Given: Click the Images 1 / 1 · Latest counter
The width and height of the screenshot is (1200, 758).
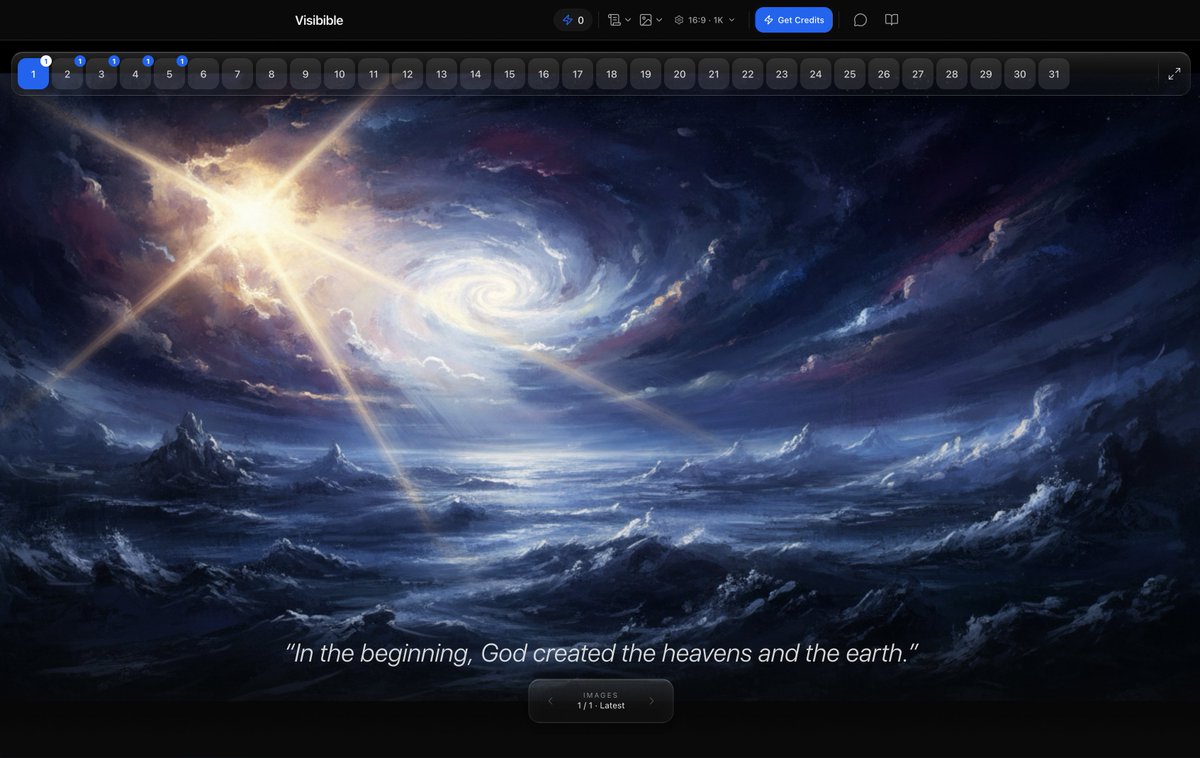Looking at the screenshot, I should (x=601, y=701).
